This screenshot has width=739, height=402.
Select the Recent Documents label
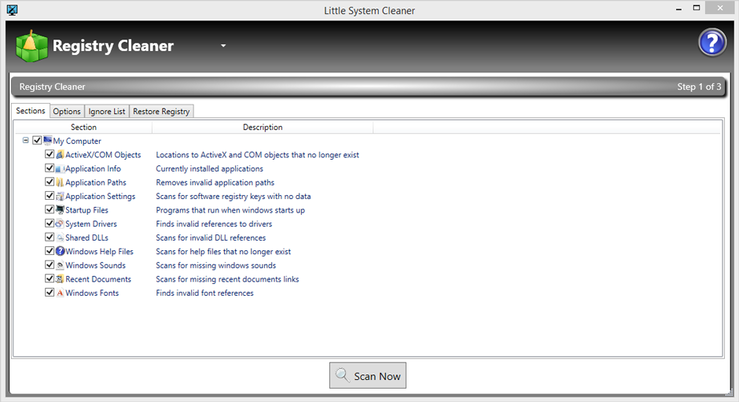(98, 279)
